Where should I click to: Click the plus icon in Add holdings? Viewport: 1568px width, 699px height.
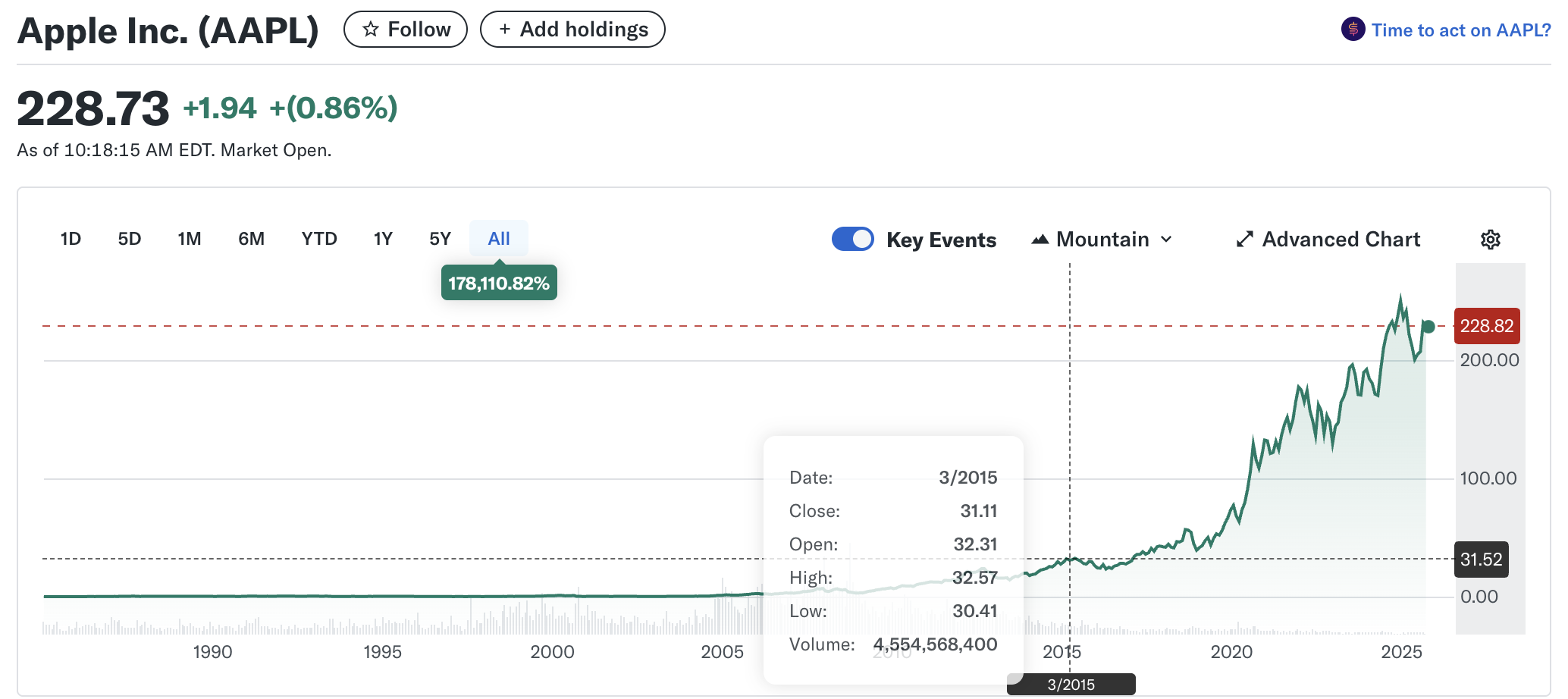505,30
